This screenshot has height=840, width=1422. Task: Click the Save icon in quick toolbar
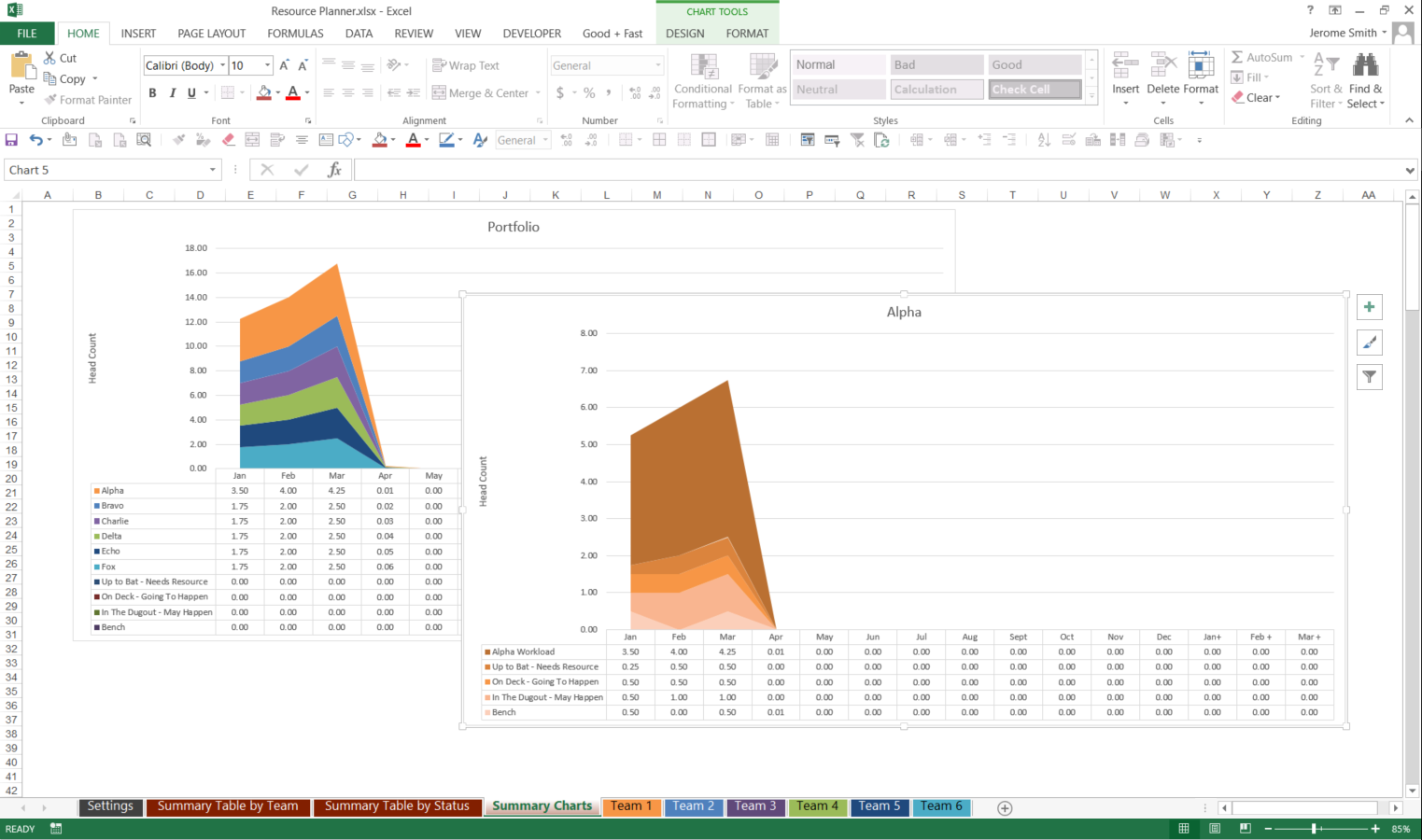(x=11, y=140)
